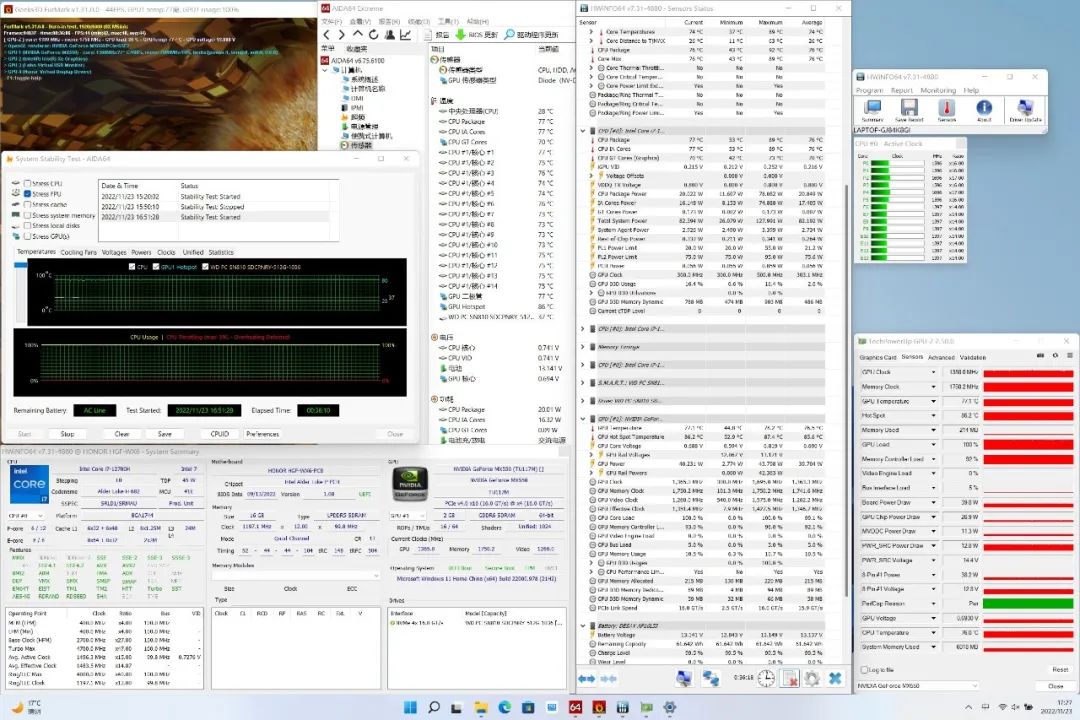Click the Preferences button in AIDA64 test
The image size is (1080, 720).
click(262, 434)
